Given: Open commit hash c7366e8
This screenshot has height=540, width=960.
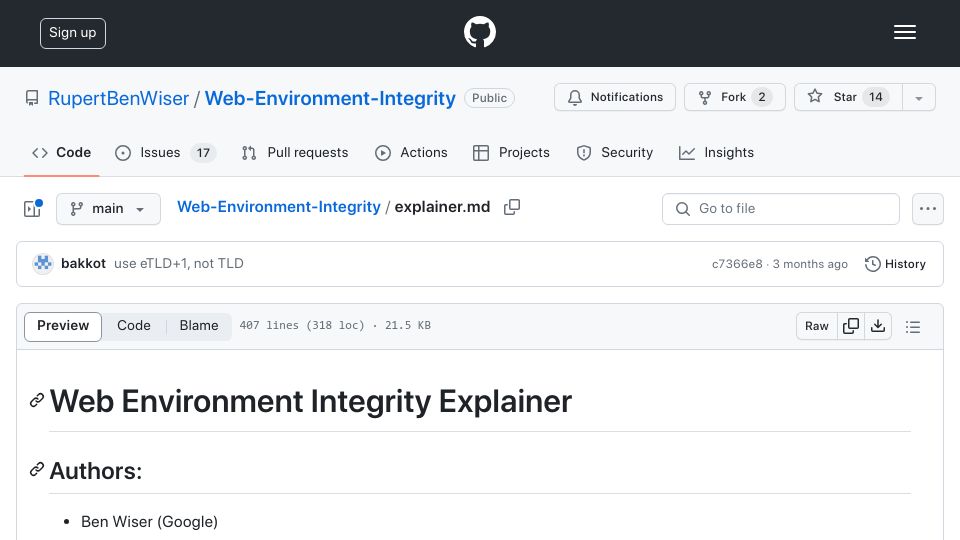Looking at the screenshot, I should [x=737, y=264].
